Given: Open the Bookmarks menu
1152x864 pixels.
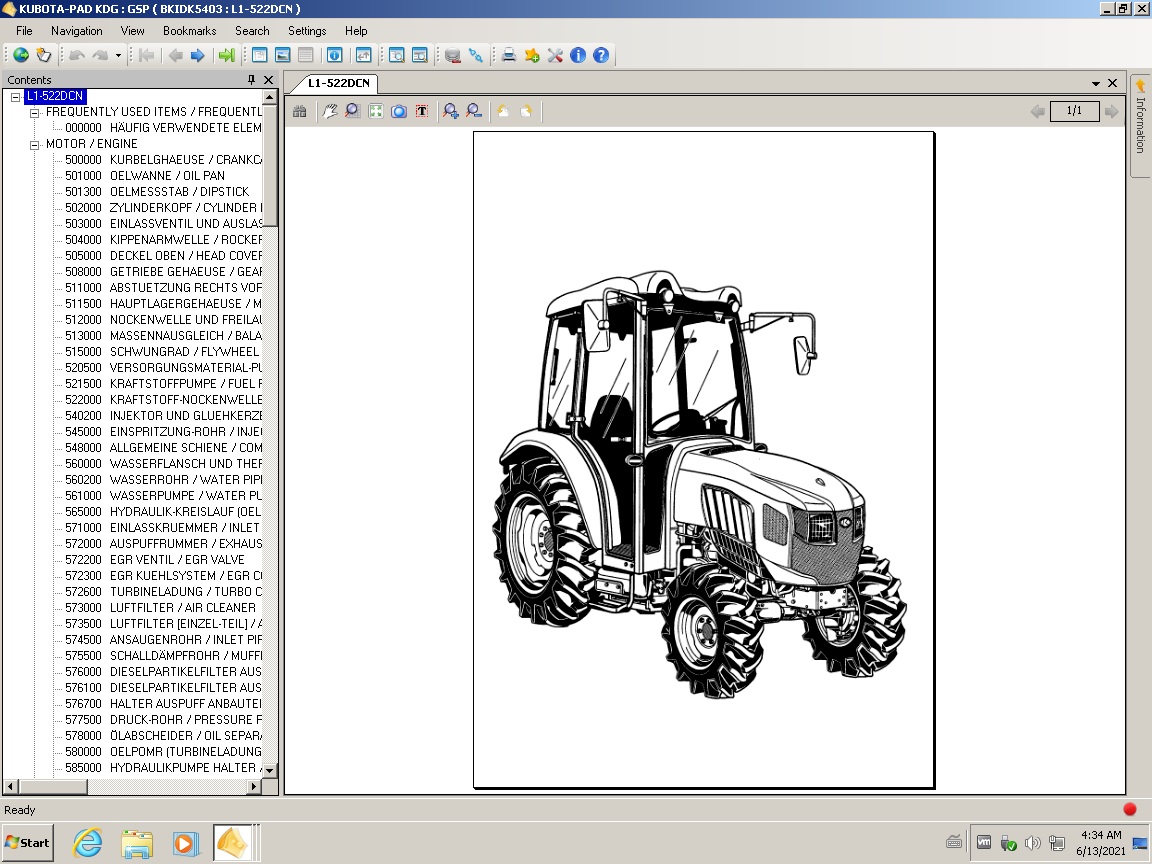Looking at the screenshot, I should 190,31.
